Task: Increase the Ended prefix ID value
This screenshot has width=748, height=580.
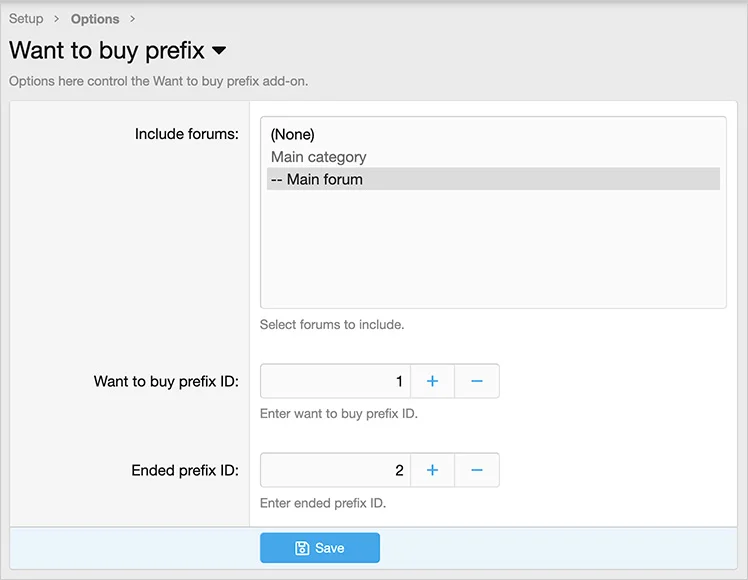Action: click(432, 470)
